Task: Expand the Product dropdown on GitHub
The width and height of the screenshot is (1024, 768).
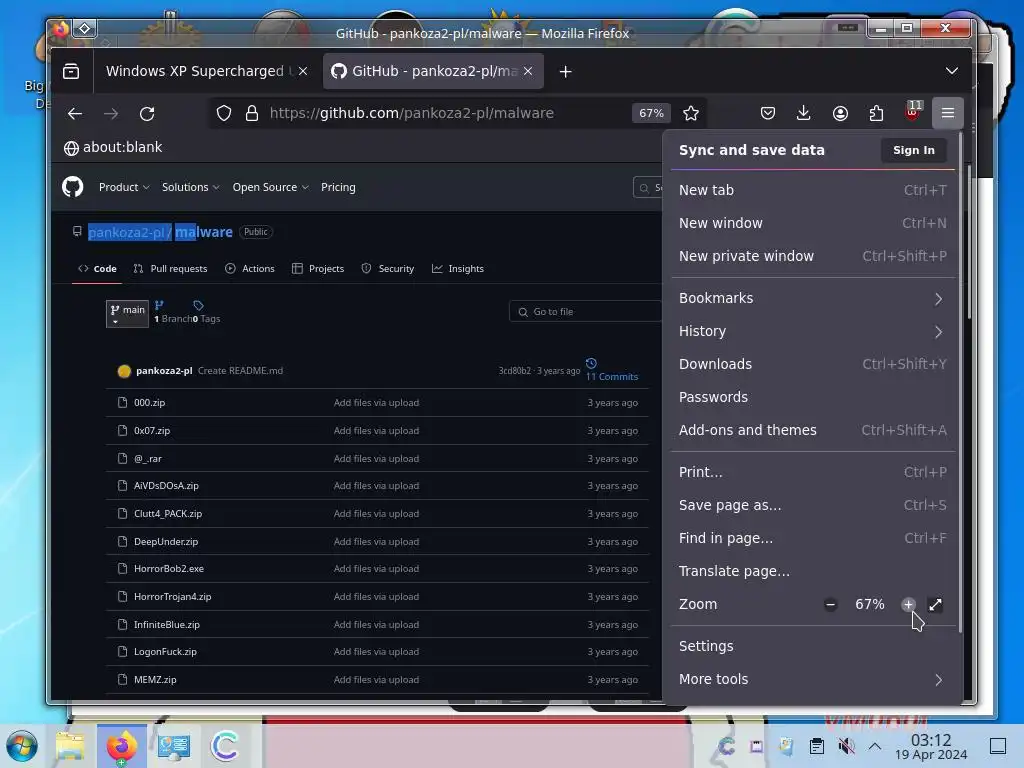Action: 124,187
